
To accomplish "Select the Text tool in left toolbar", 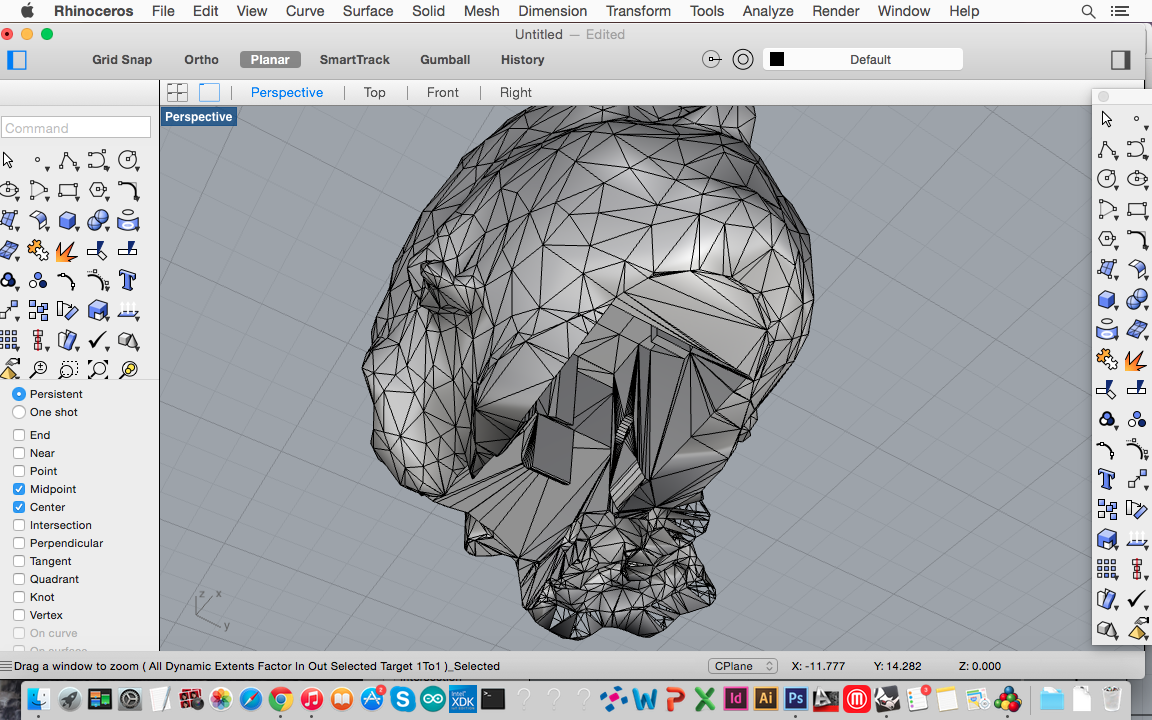I will 127,280.
